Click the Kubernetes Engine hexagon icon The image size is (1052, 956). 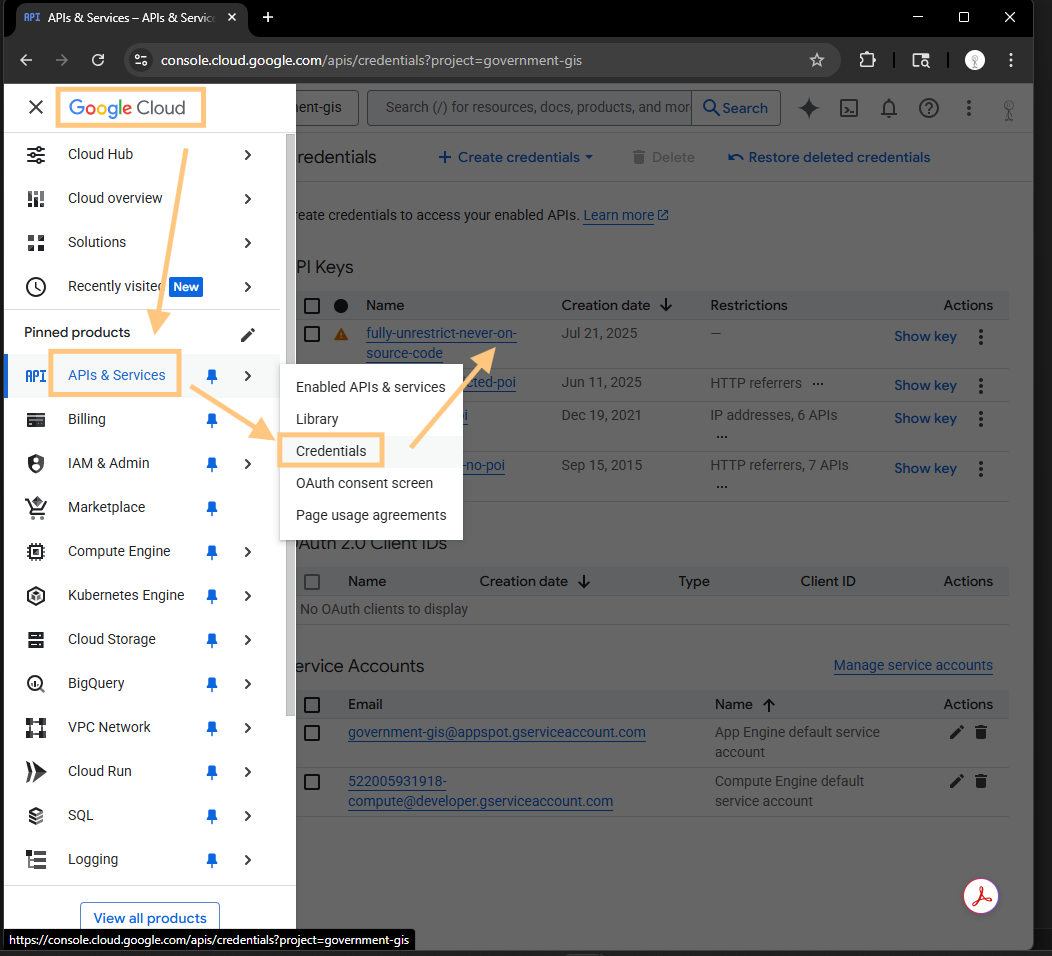pos(36,596)
